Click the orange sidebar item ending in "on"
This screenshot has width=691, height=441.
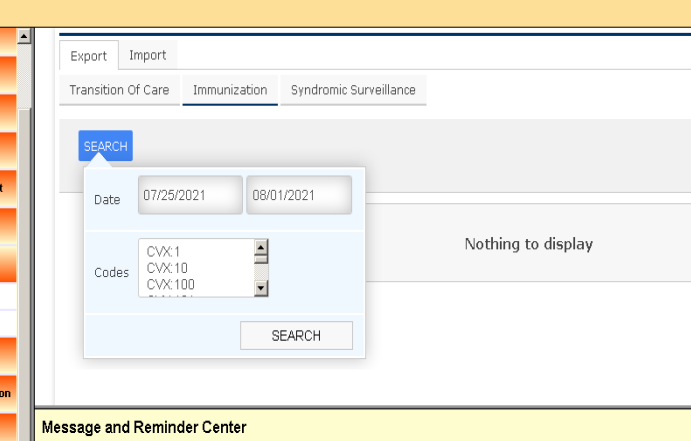tap(8, 392)
